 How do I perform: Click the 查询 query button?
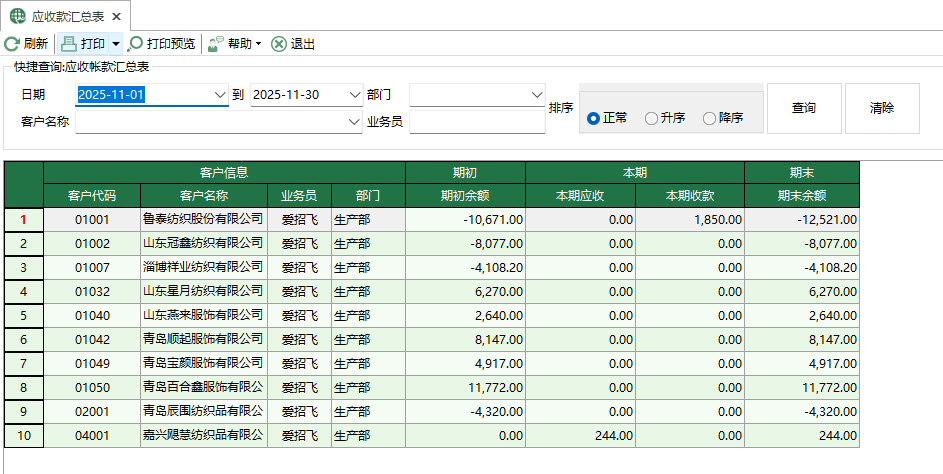(804, 108)
